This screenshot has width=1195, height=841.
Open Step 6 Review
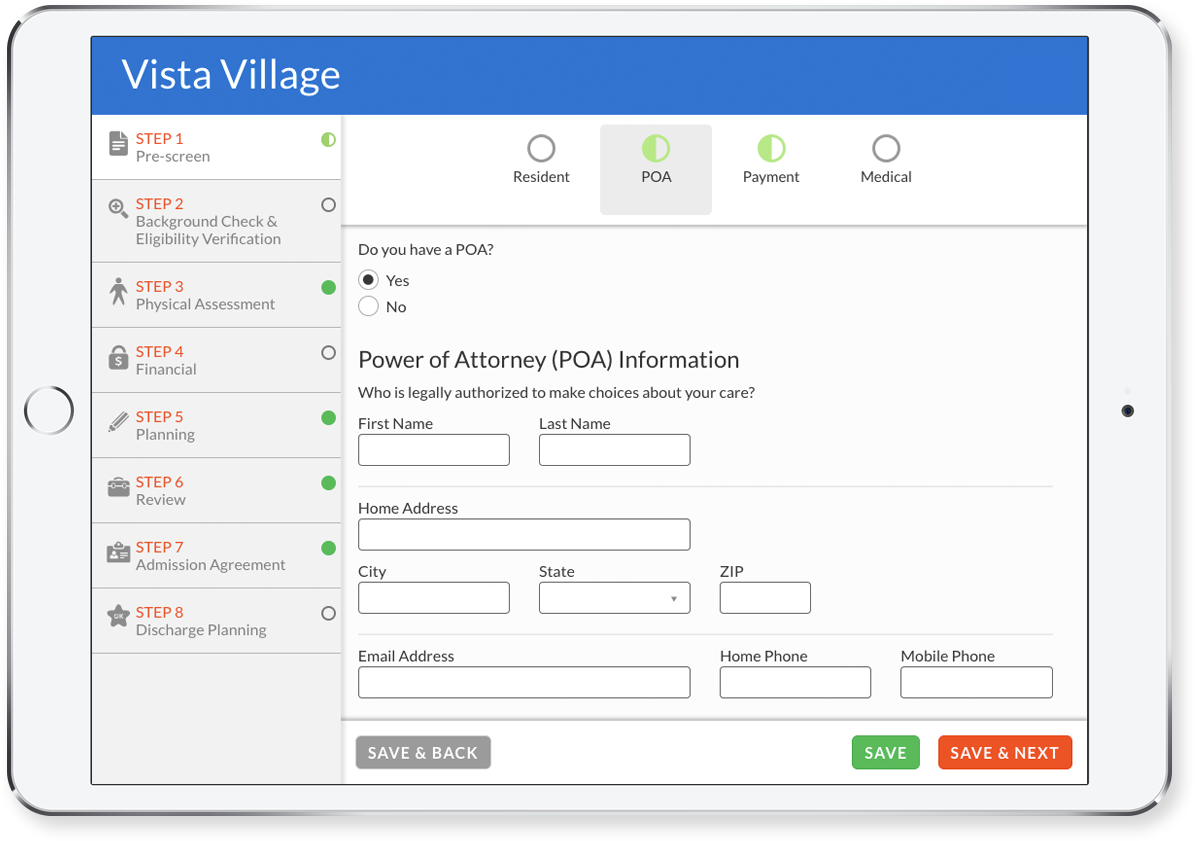click(x=216, y=491)
